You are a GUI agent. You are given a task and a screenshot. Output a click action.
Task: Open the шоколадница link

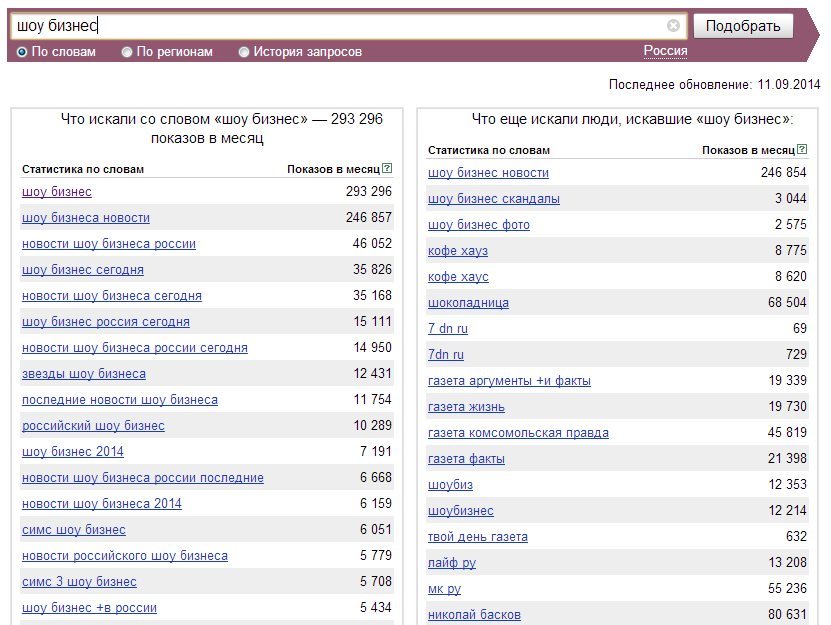(x=468, y=302)
